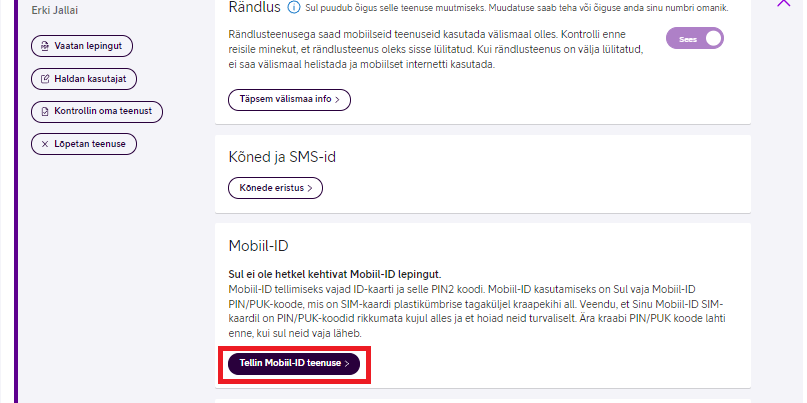Toggle the Rändlus 'Sees' switch off
The width and height of the screenshot is (807, 403).
click(x=695, y=39)
